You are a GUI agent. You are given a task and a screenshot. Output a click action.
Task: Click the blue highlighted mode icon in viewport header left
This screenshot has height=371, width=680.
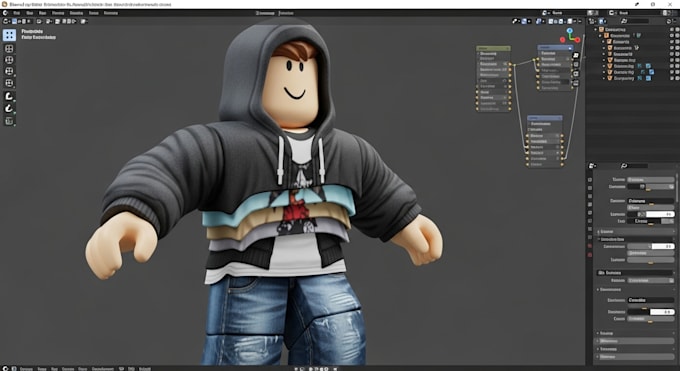[x=14, y=21]
